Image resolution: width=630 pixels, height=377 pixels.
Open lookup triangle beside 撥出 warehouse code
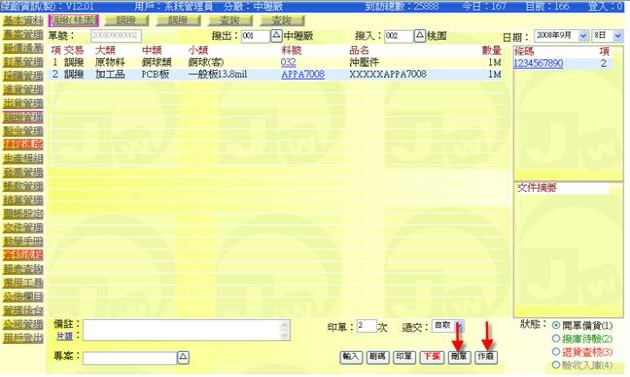tap(276, 36)
